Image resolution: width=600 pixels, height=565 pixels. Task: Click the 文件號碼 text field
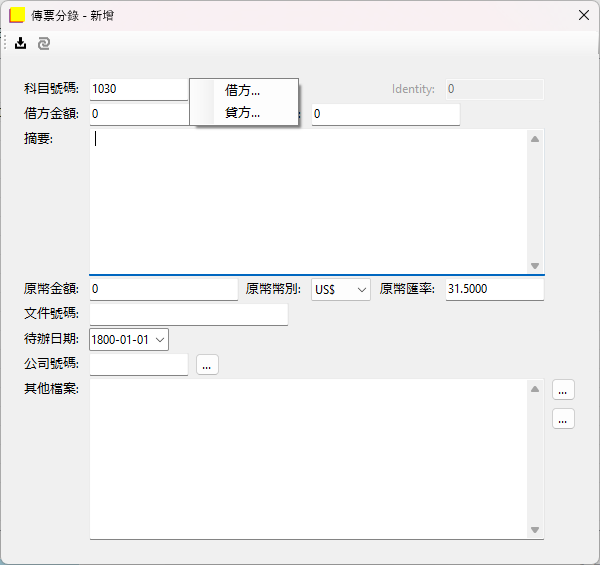(188, 314)
